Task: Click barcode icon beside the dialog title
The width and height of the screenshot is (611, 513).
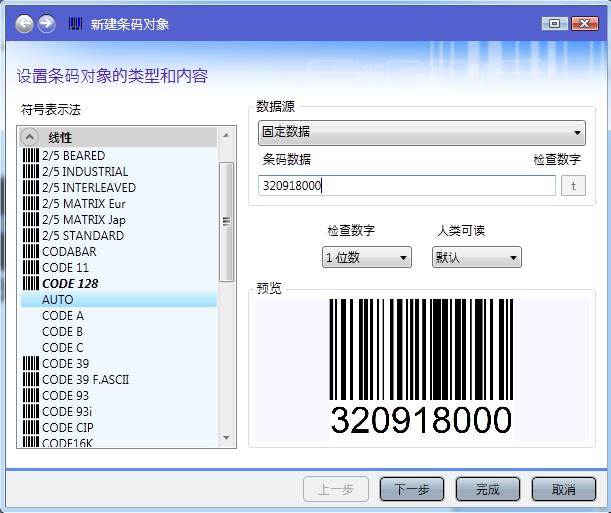Action: tap(75, 24)
